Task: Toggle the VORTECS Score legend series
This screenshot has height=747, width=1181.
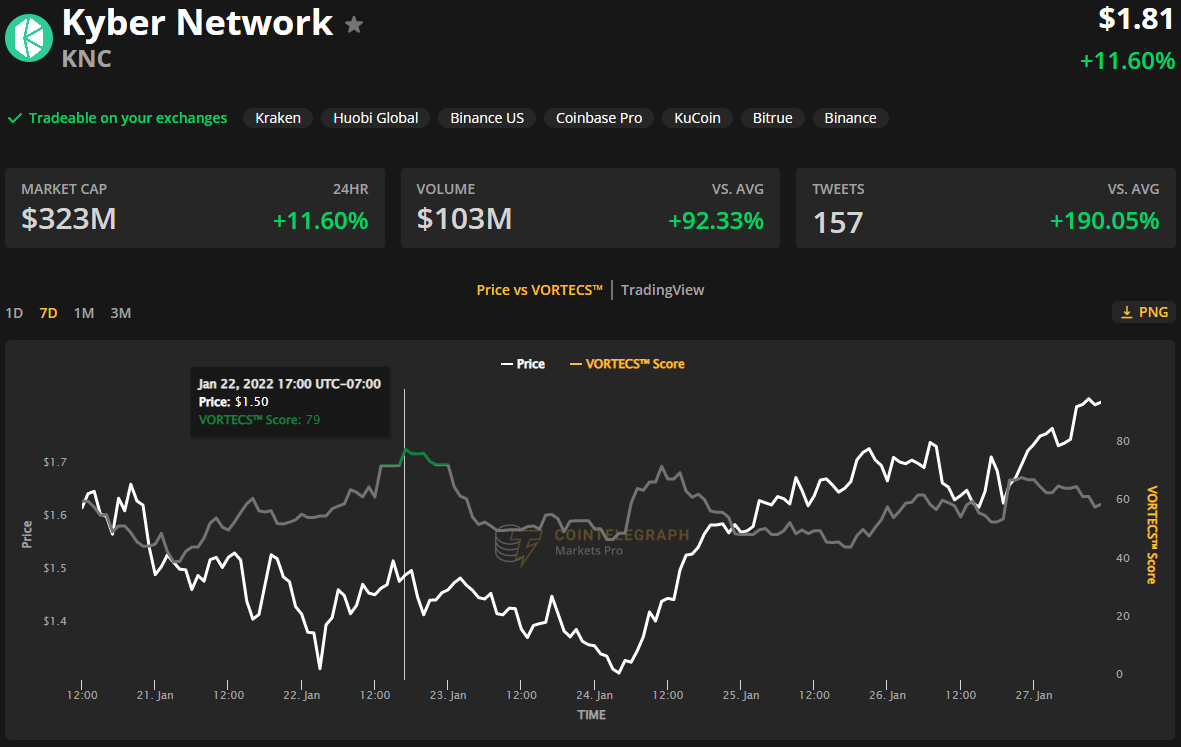Action: pos(627,364)
